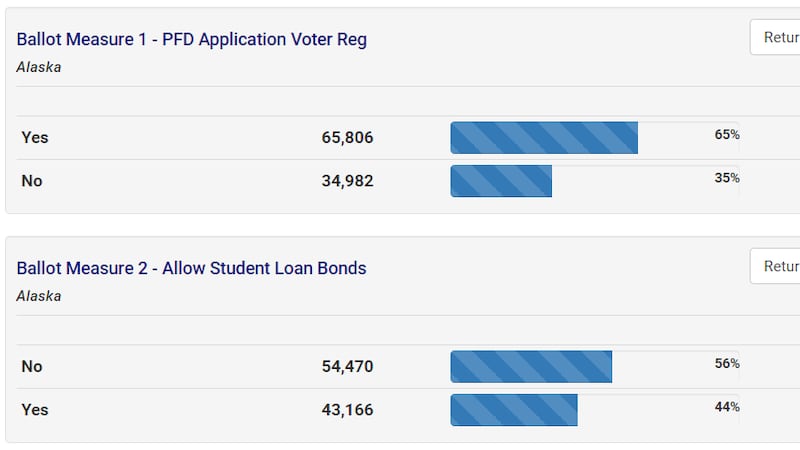Image resolution: width=800 pixels, height=450 pixels.
Task: Click the Yes row label in Measure 1
Action: (x=35, y=138)
